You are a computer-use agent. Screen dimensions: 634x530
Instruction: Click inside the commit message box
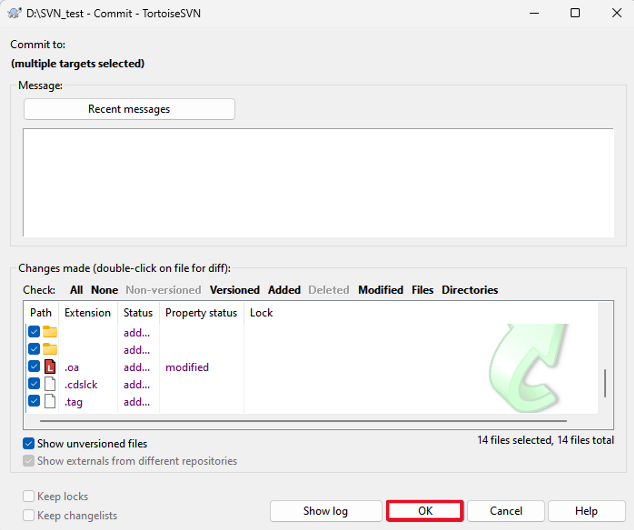pyautogui.click(x=319, y=183)
